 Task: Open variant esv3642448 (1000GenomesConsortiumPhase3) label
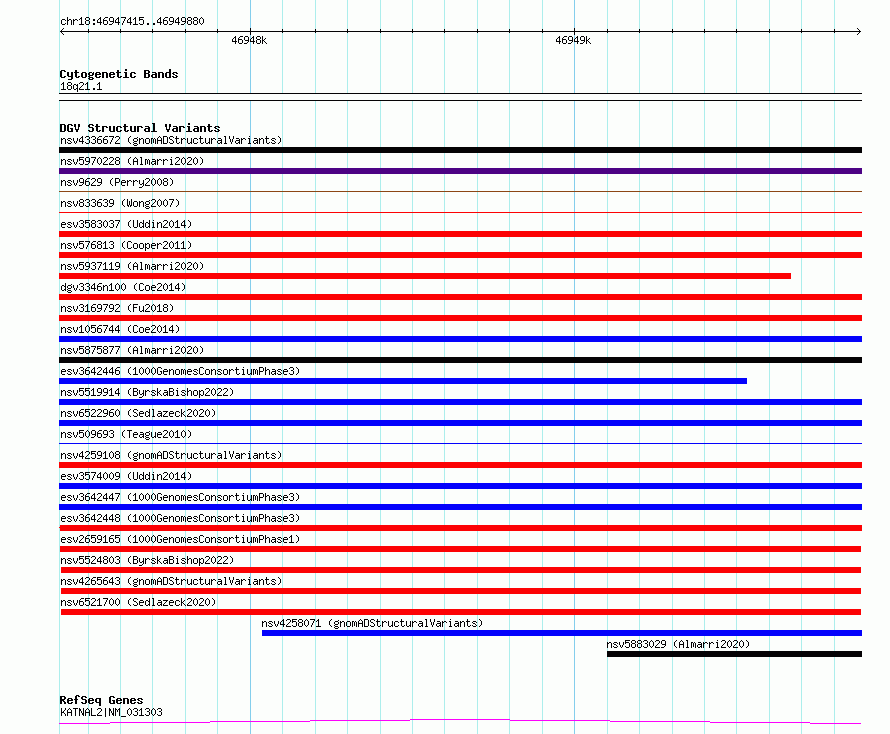[180, 518]
